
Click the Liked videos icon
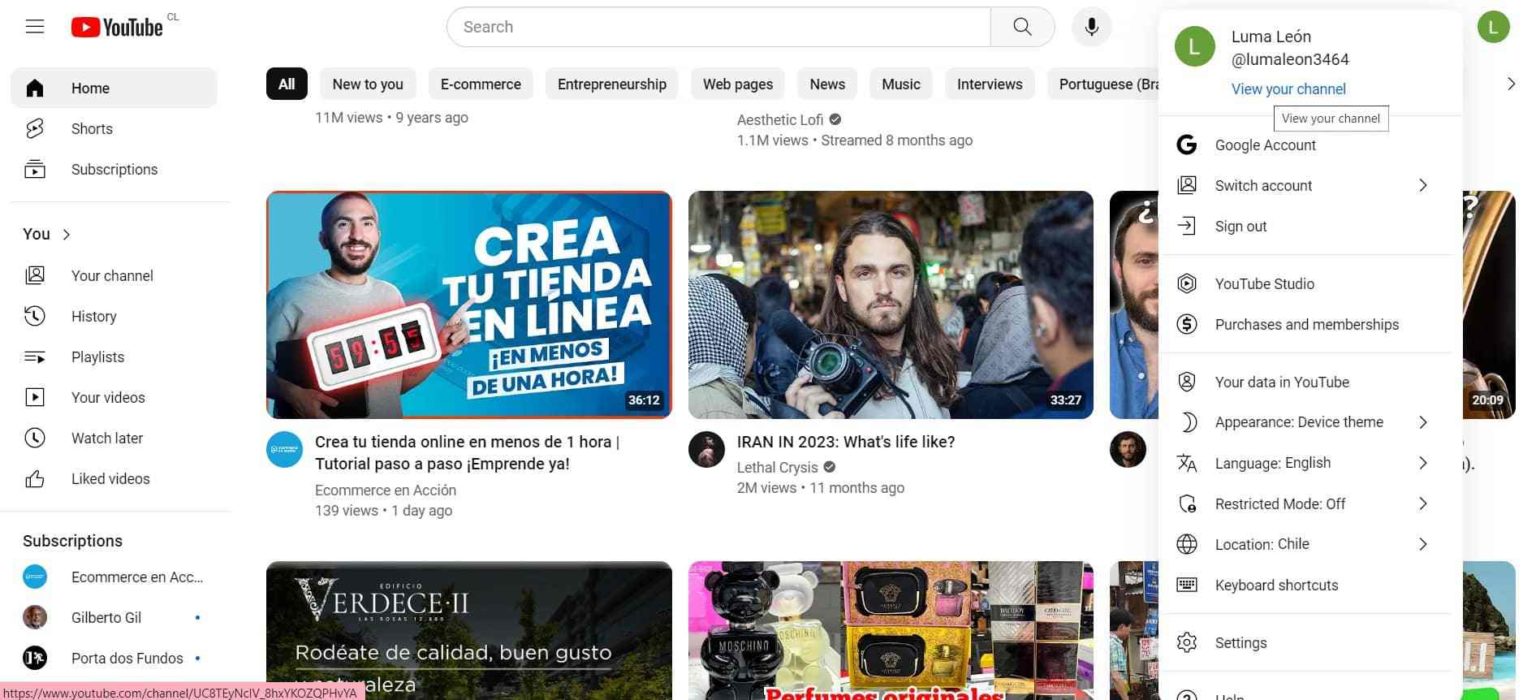pyautogui.click(x=36, y=478)
